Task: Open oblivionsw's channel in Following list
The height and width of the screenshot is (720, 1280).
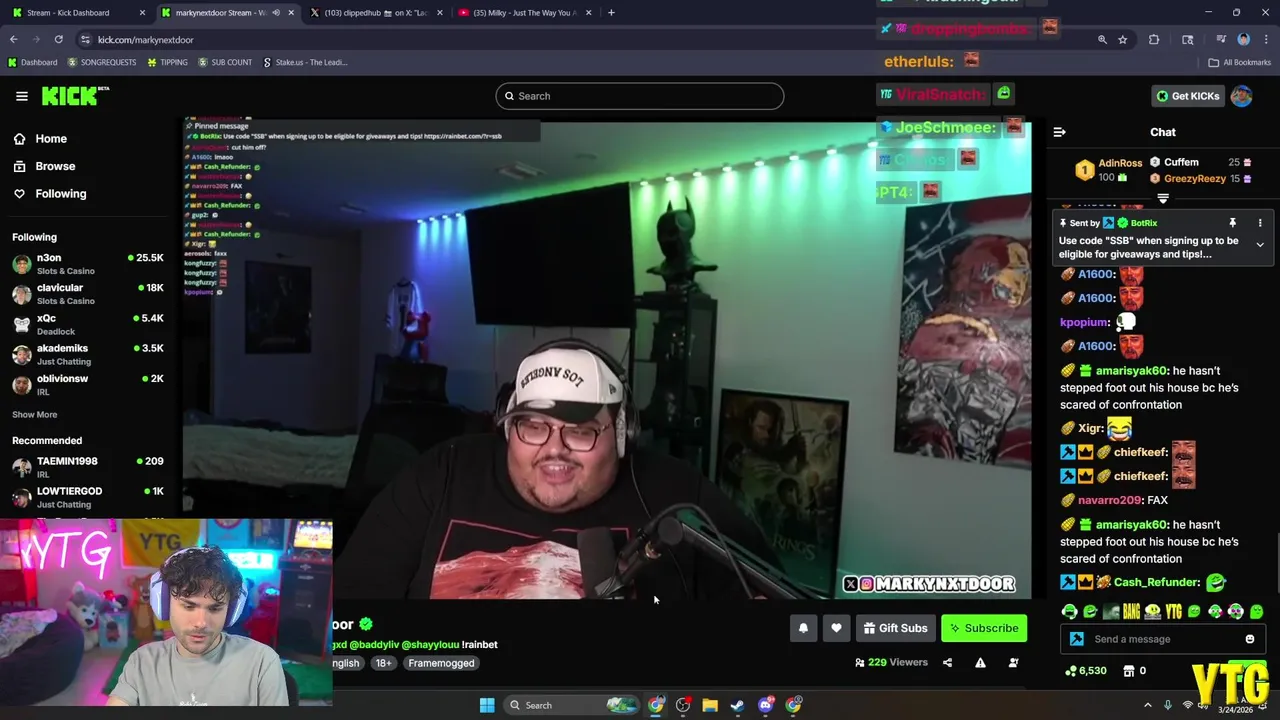Action: click(x=88, y=384)
